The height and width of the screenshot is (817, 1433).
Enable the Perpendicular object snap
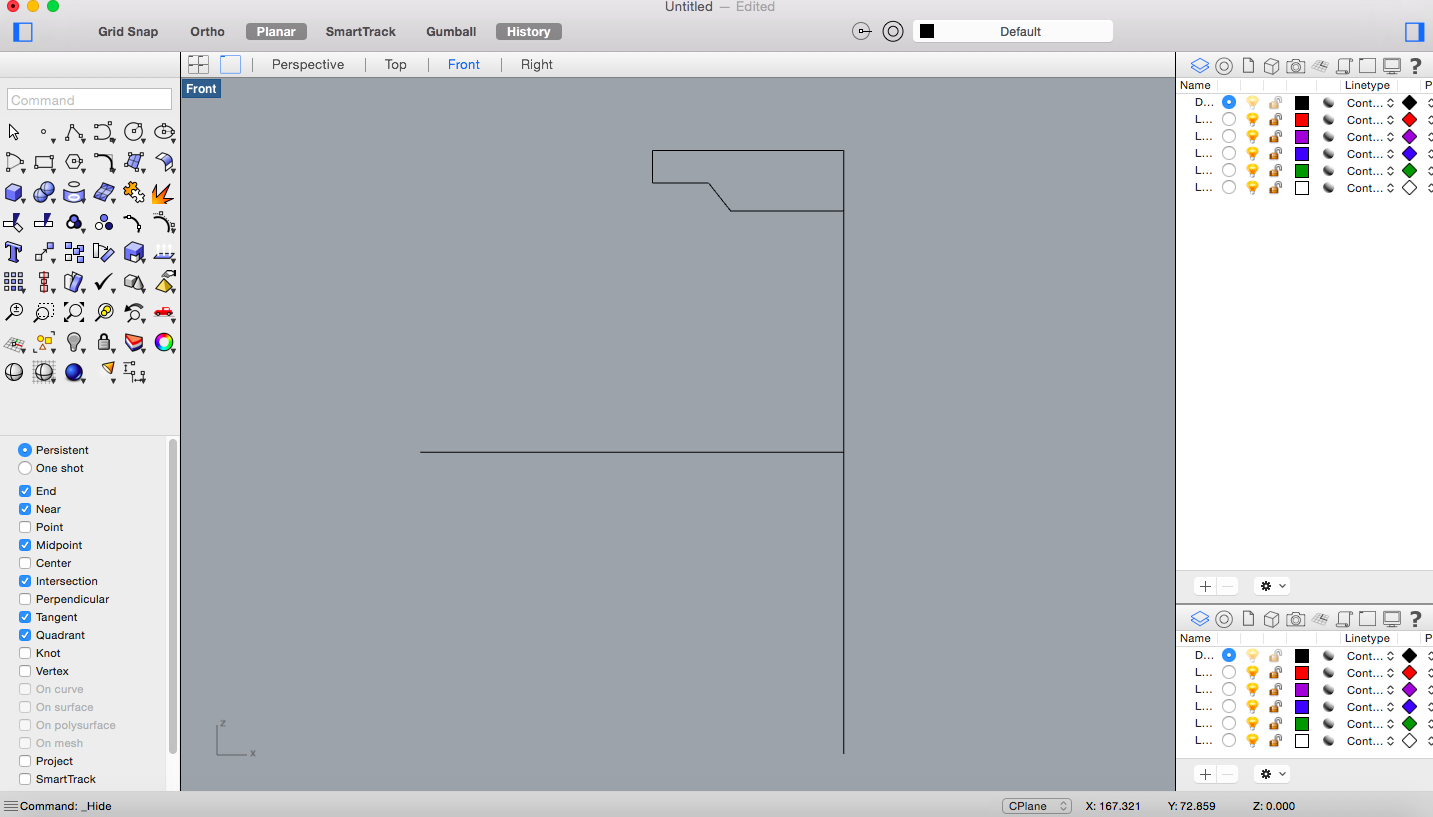coord(25,599)
